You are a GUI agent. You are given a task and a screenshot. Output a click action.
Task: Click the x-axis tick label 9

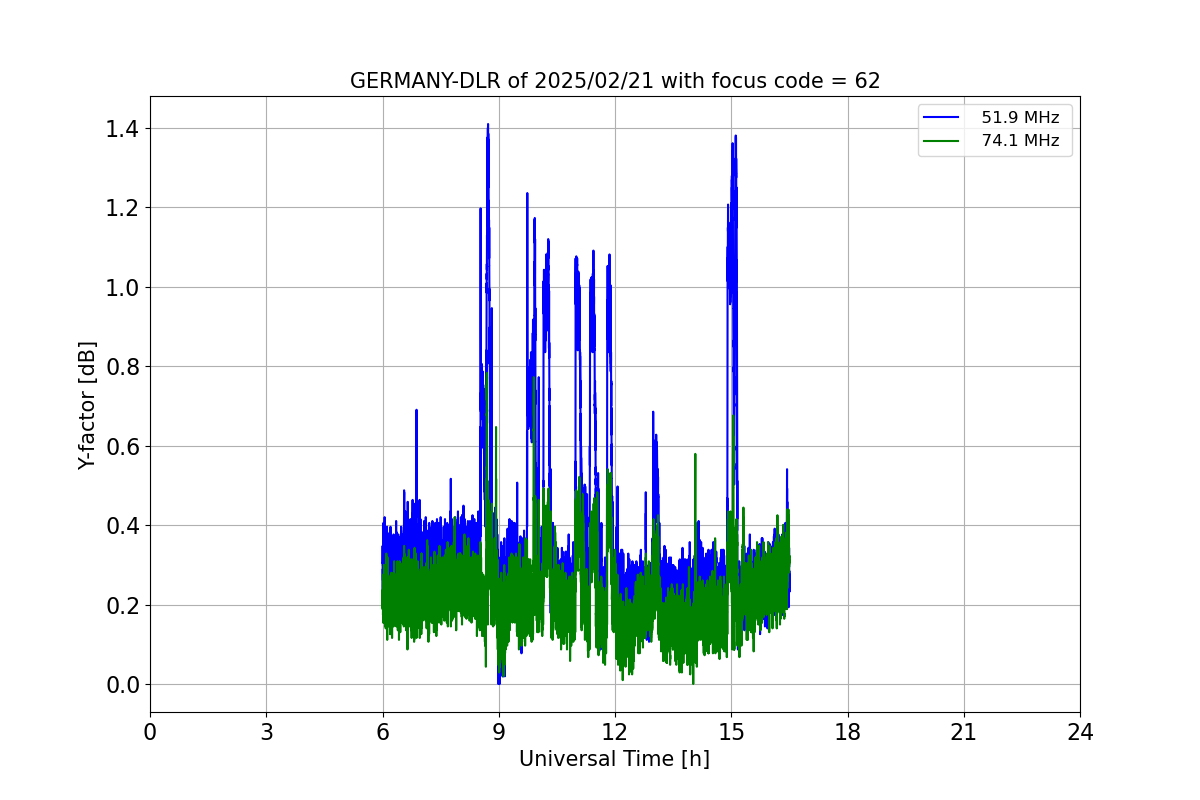(499, 732)
